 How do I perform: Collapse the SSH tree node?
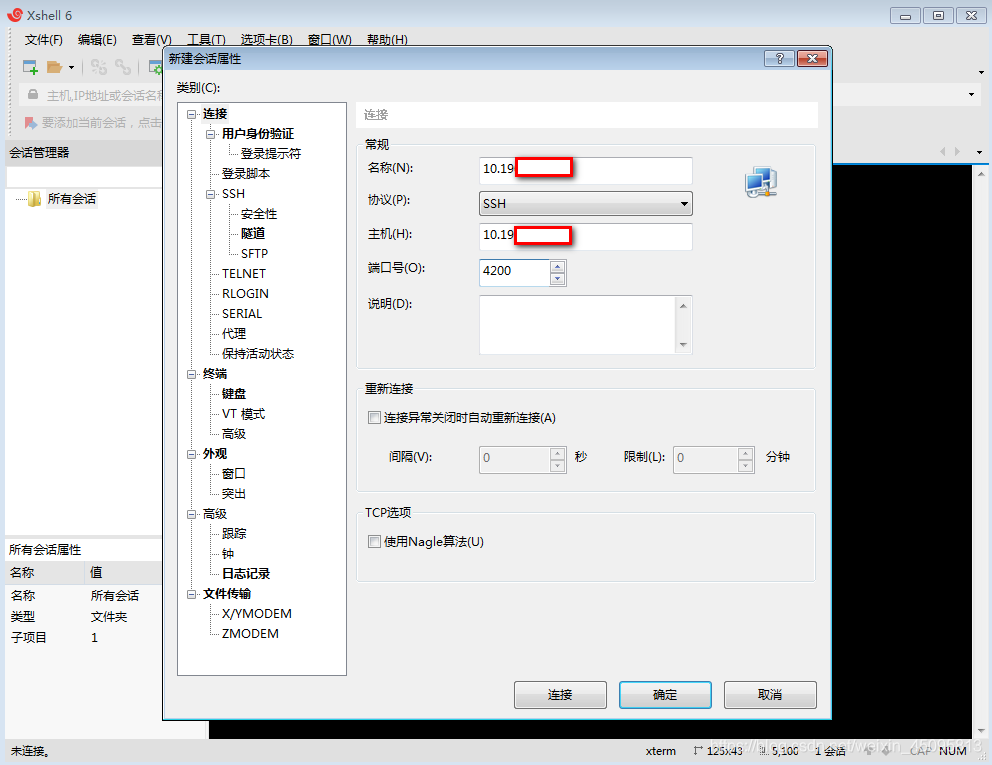coord(211,194)
